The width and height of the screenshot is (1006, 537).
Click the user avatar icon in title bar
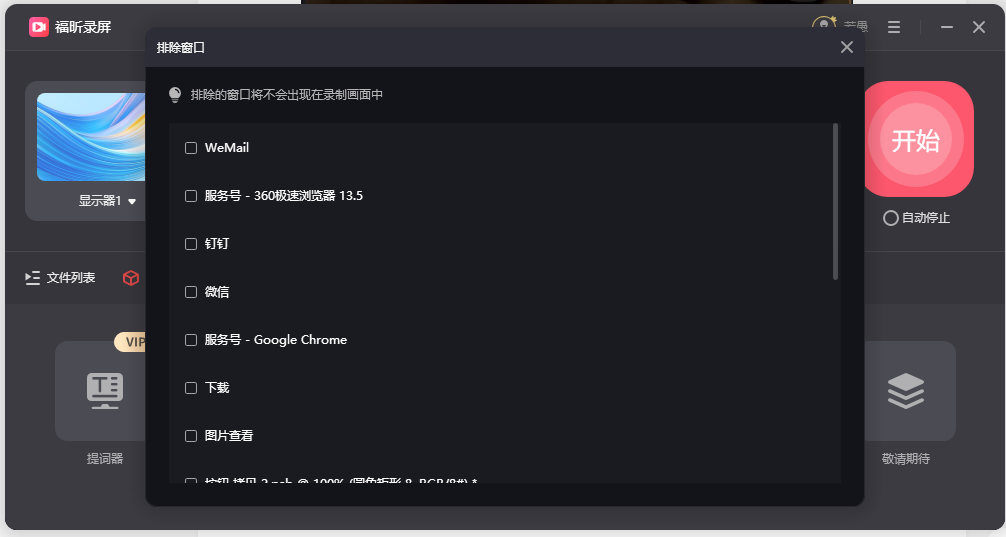click(x=824, y=23)
